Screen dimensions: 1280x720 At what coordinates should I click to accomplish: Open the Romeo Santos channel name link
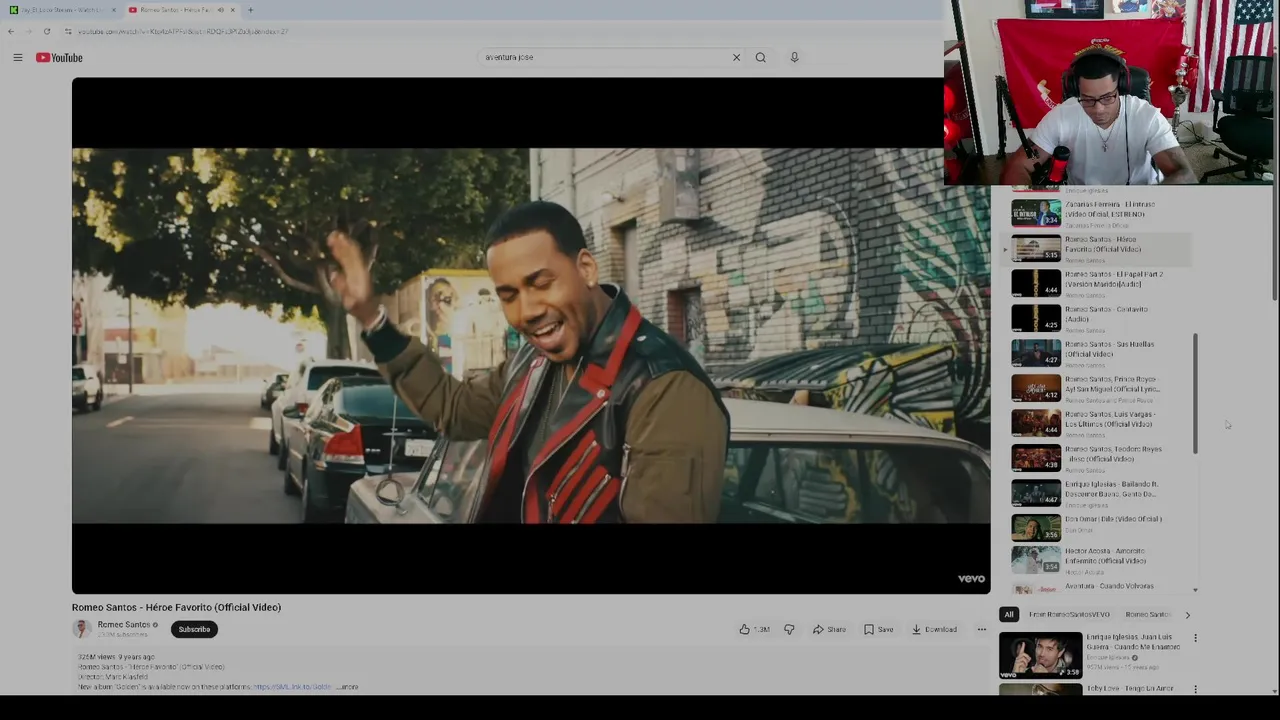123,624
